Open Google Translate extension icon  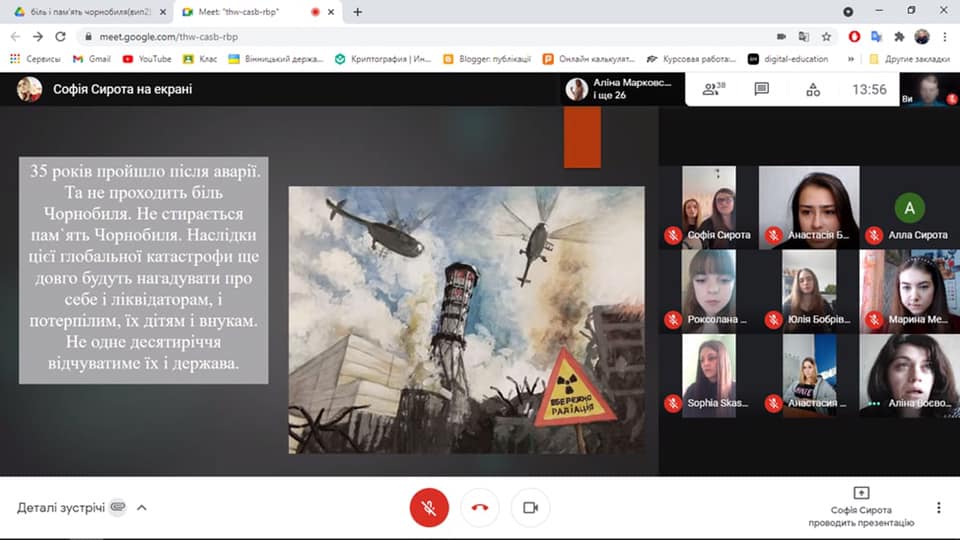877,37
